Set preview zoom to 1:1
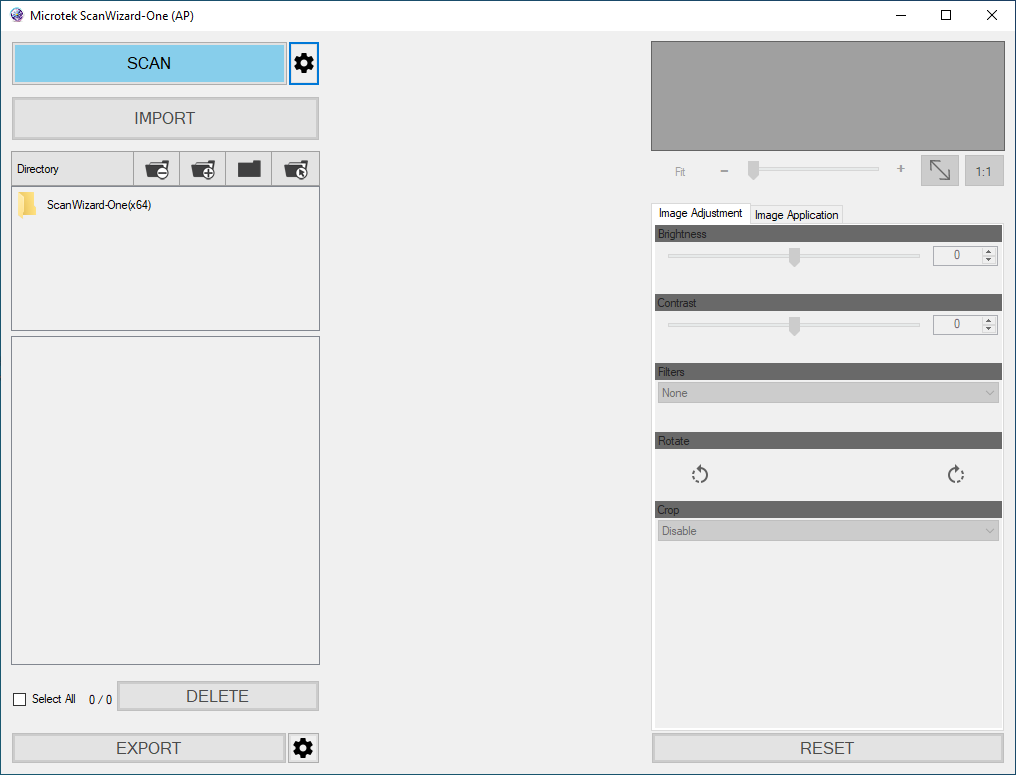 click(x=984, y=170)
